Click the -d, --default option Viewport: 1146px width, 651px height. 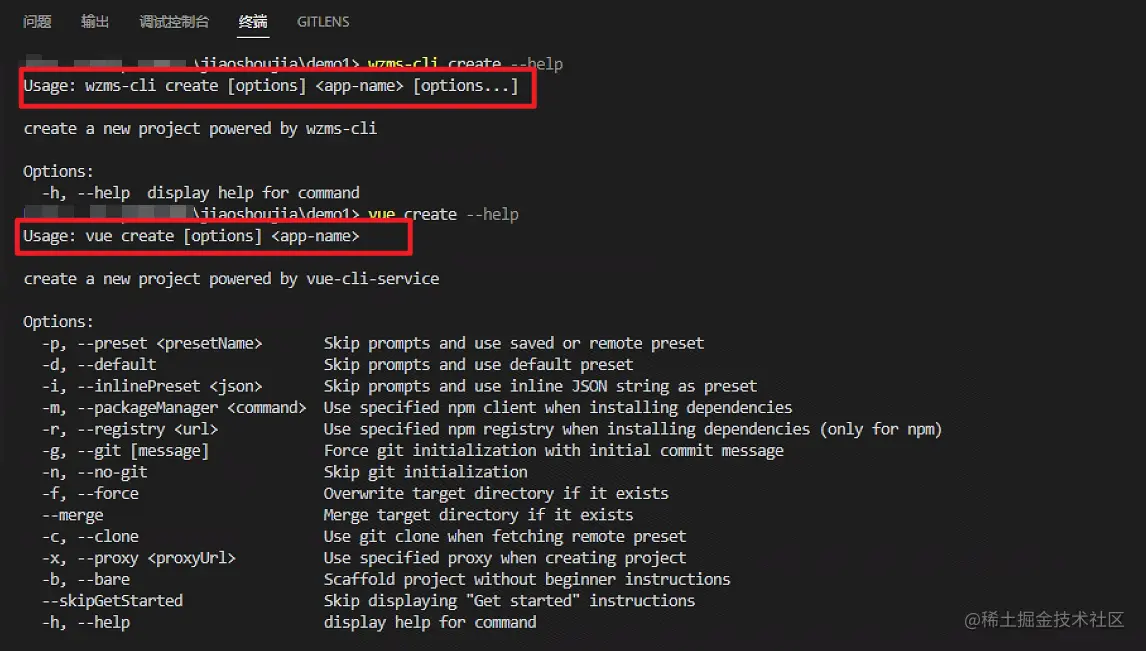(x=99, y=365)
